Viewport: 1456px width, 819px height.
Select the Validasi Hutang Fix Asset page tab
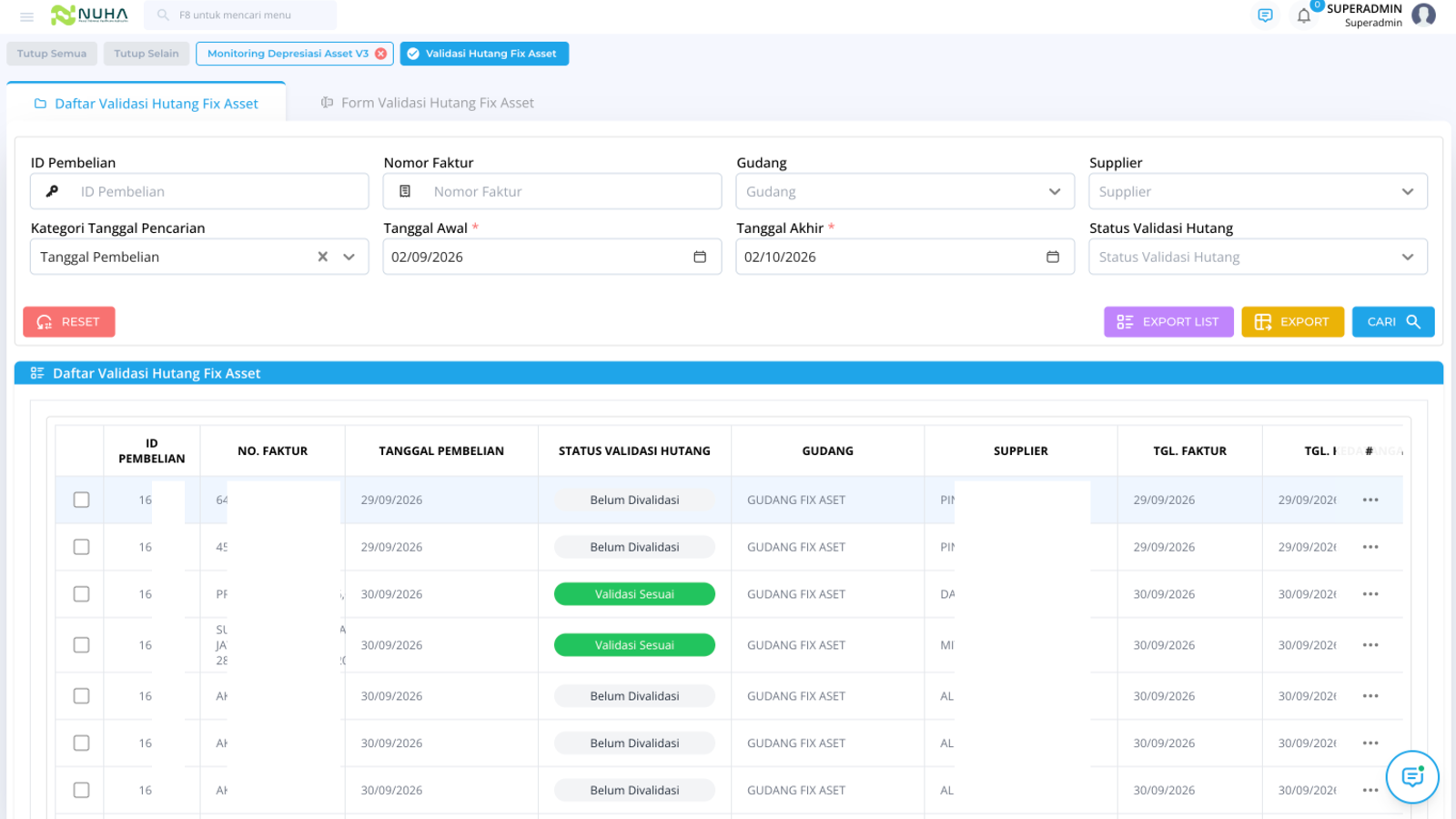[484, 54]
